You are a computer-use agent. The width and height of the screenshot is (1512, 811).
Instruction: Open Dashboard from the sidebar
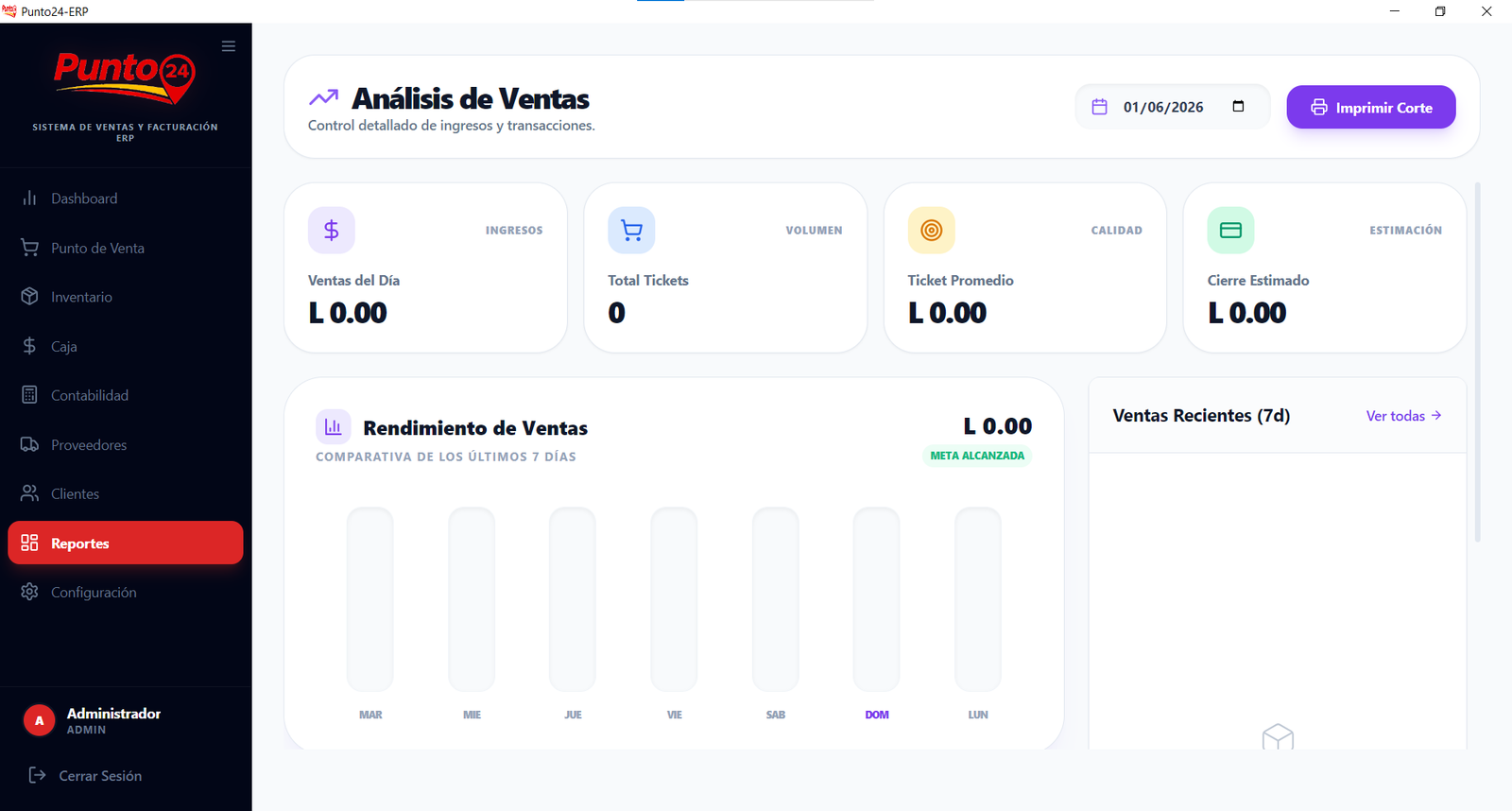[x=126, y=198]
